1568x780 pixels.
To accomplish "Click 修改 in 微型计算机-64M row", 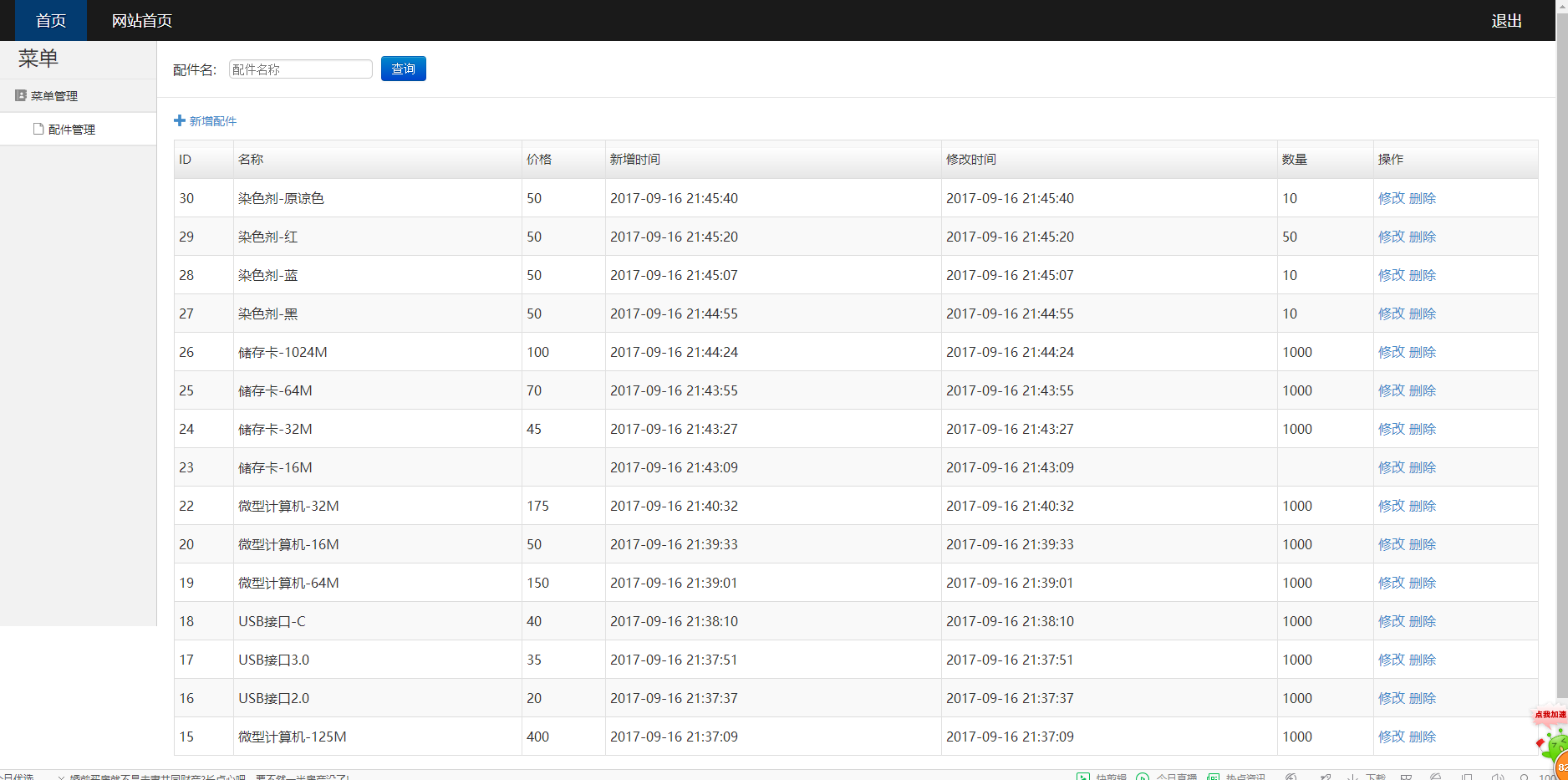I will 1392,583.
